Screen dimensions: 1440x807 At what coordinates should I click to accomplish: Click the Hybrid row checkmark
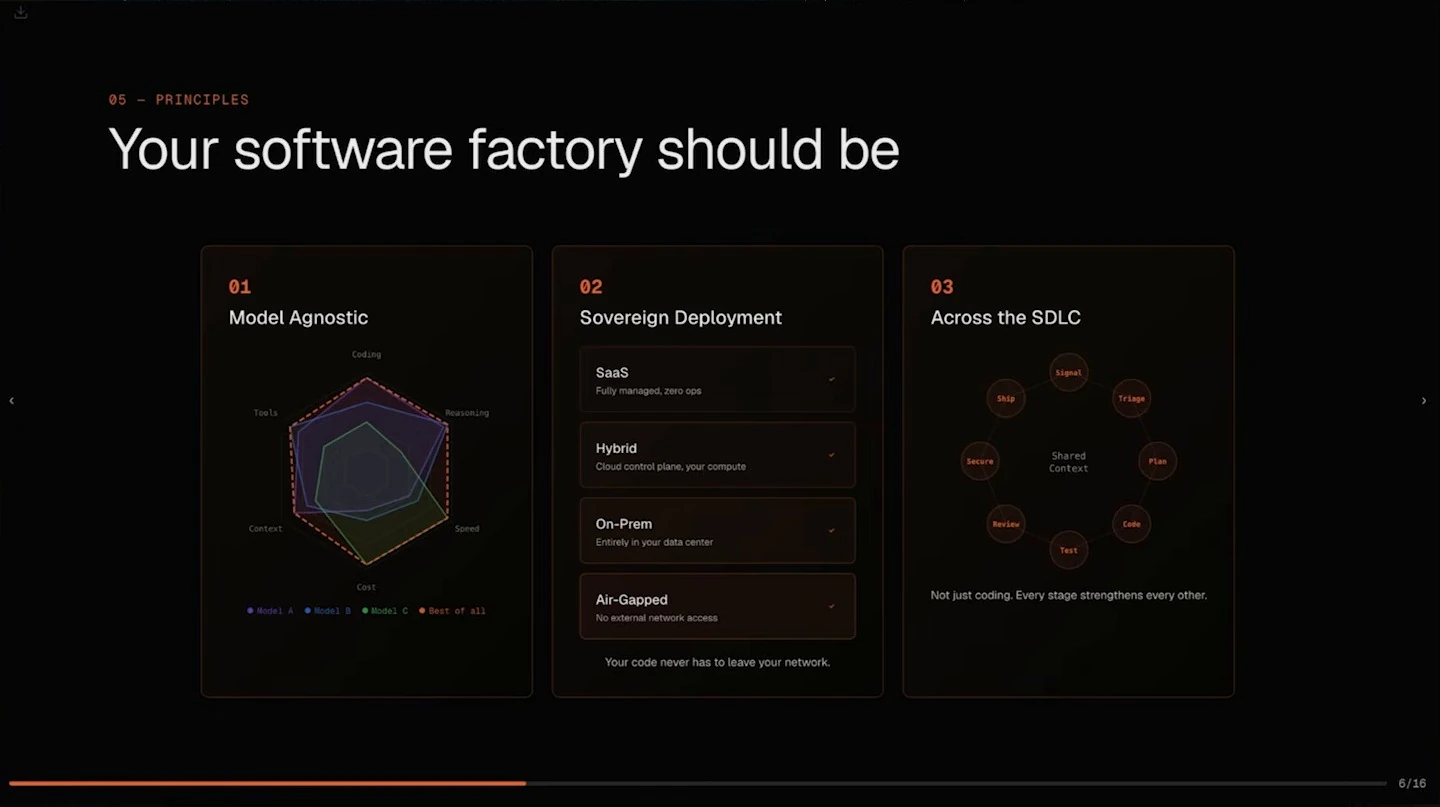832,455
